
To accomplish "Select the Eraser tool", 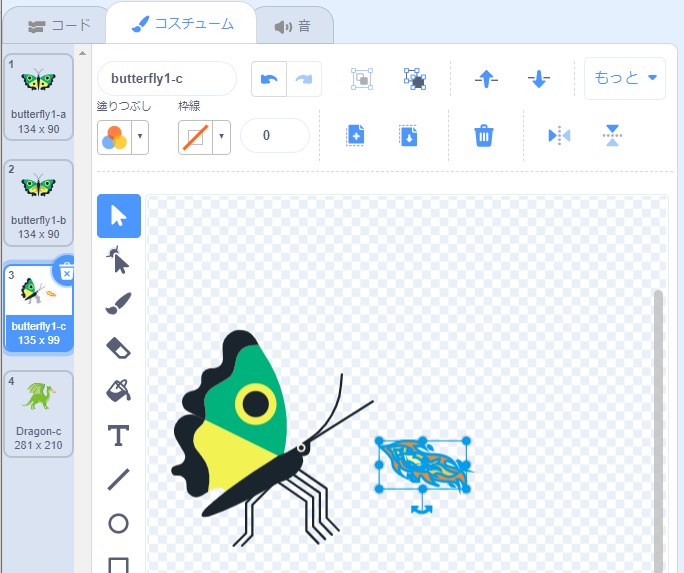I will coord(119,348).
